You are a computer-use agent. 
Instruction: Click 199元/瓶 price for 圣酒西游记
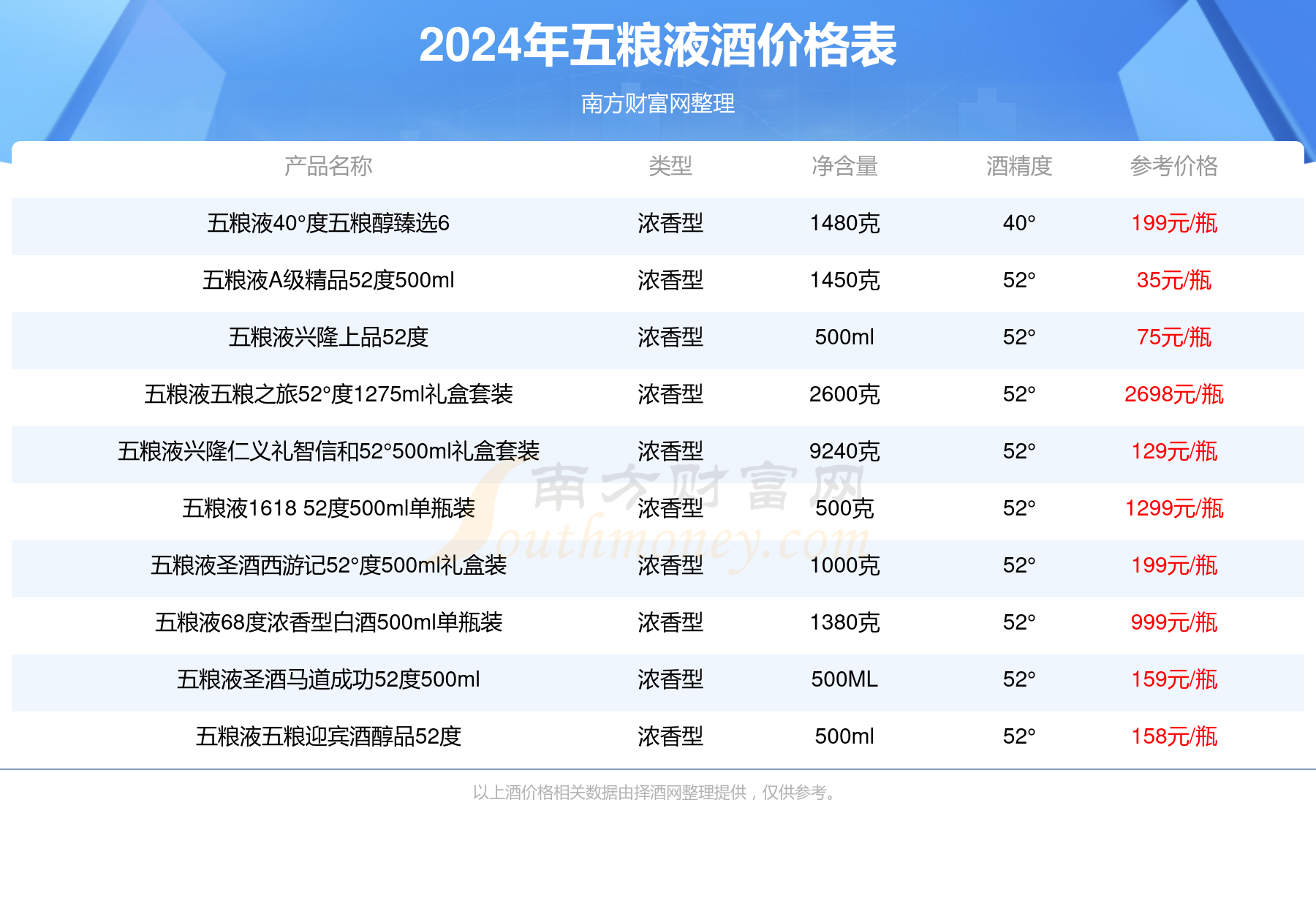(1174, 565)
